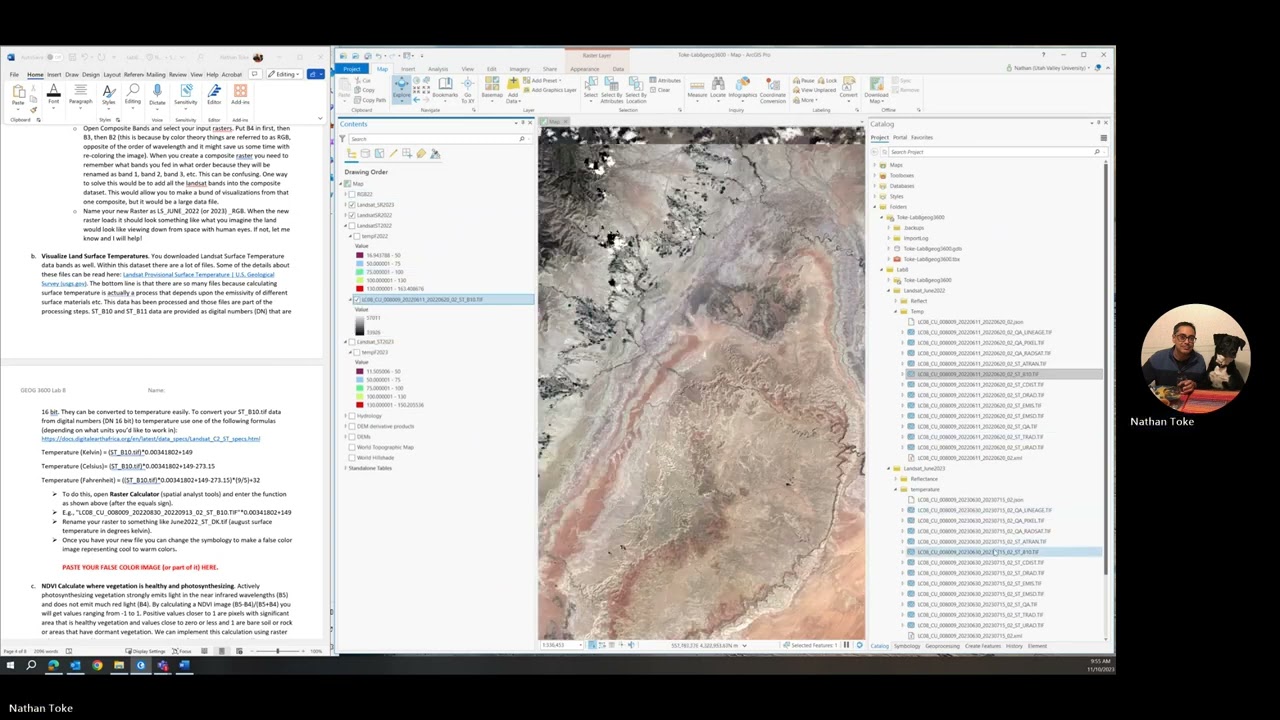Expand Landsat_SR2023 layer legend
1280x720 pixels.
pyautogui.click(x=345, y=204)
